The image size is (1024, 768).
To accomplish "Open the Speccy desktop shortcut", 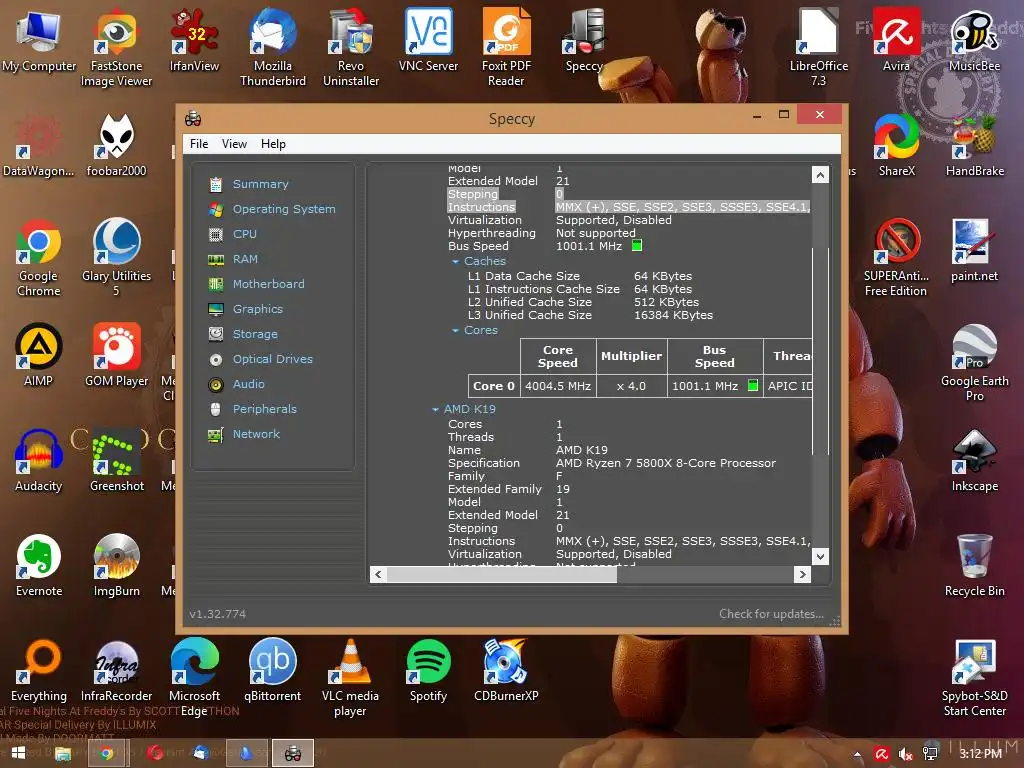I will coord(584,41).
